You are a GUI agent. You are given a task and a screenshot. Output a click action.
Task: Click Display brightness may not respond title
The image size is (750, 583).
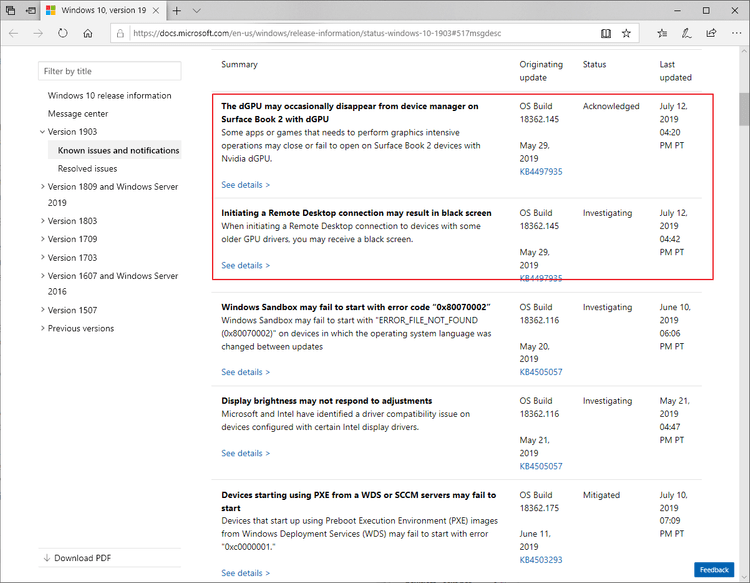tap(327, 401)
